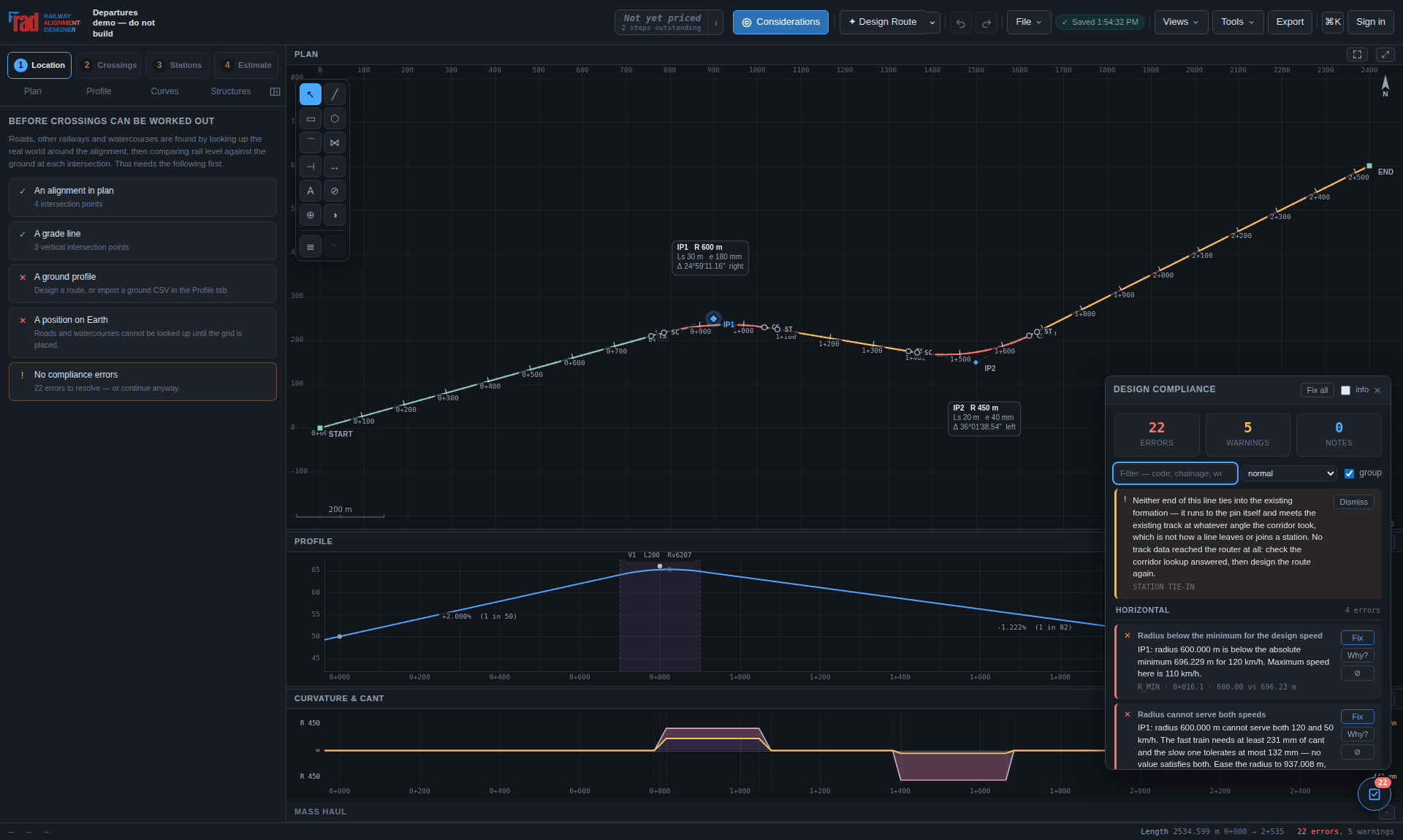Click the Considerations button
This screenshot has height=840, width=1403.
coord(780,22)
